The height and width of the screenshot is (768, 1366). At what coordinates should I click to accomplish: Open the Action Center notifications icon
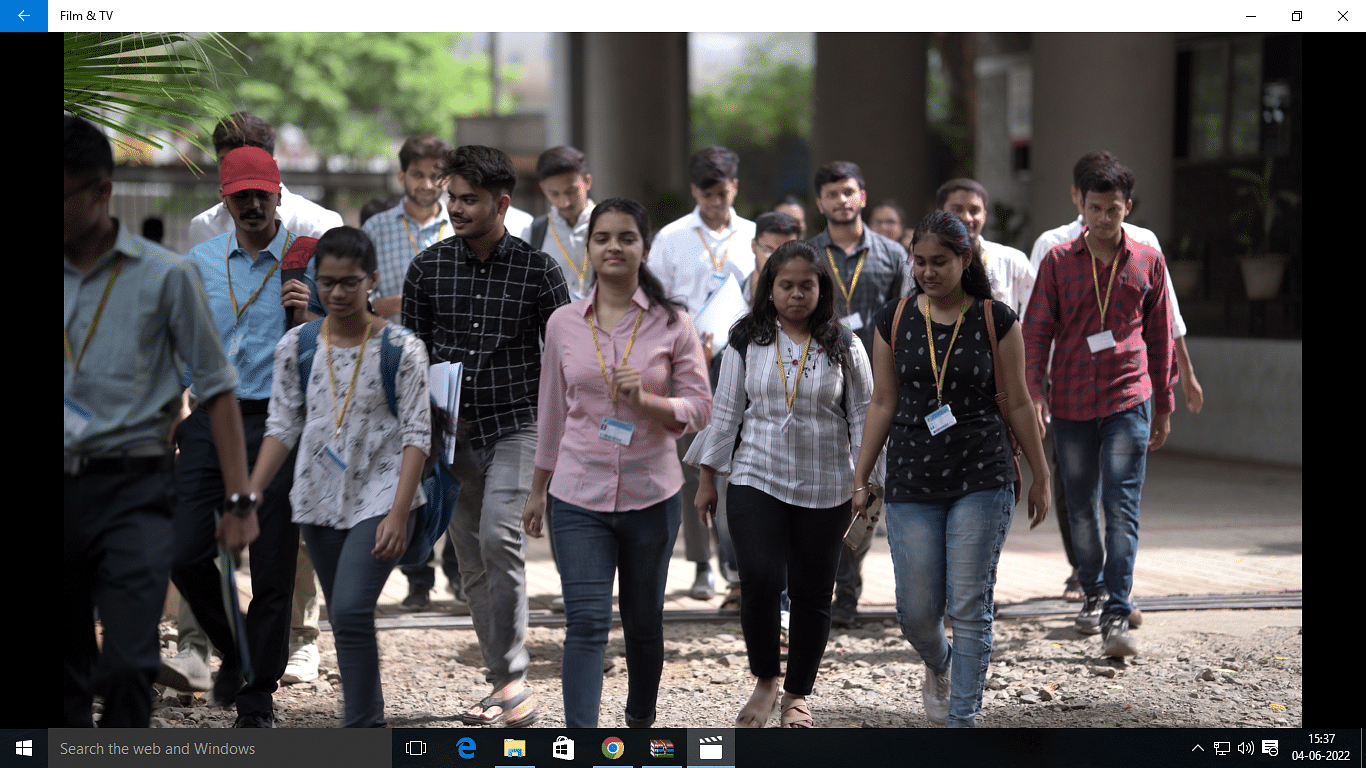pos(1270,748)
